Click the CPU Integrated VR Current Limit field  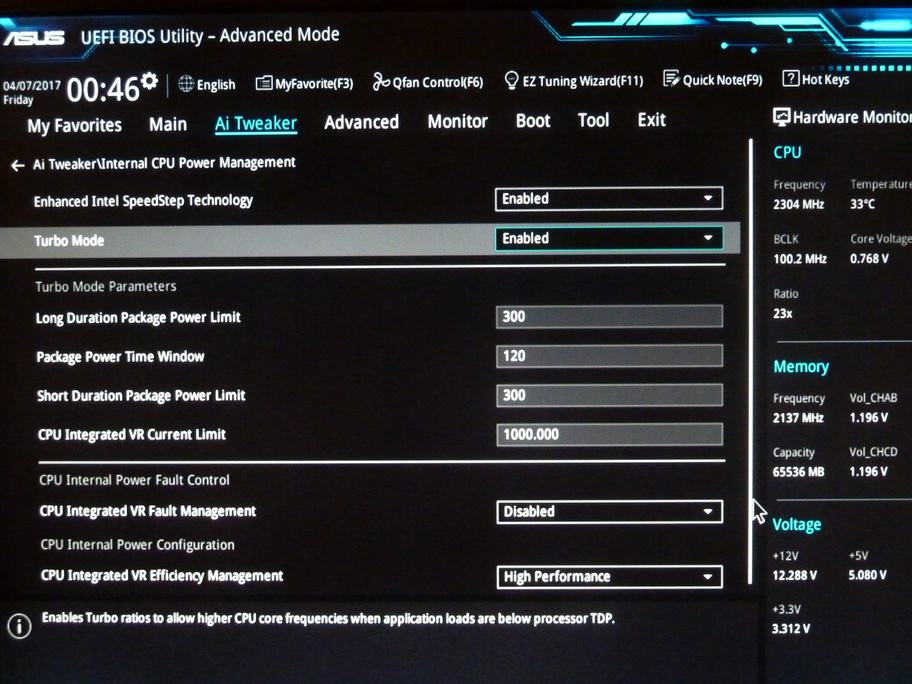pos(610,434)
